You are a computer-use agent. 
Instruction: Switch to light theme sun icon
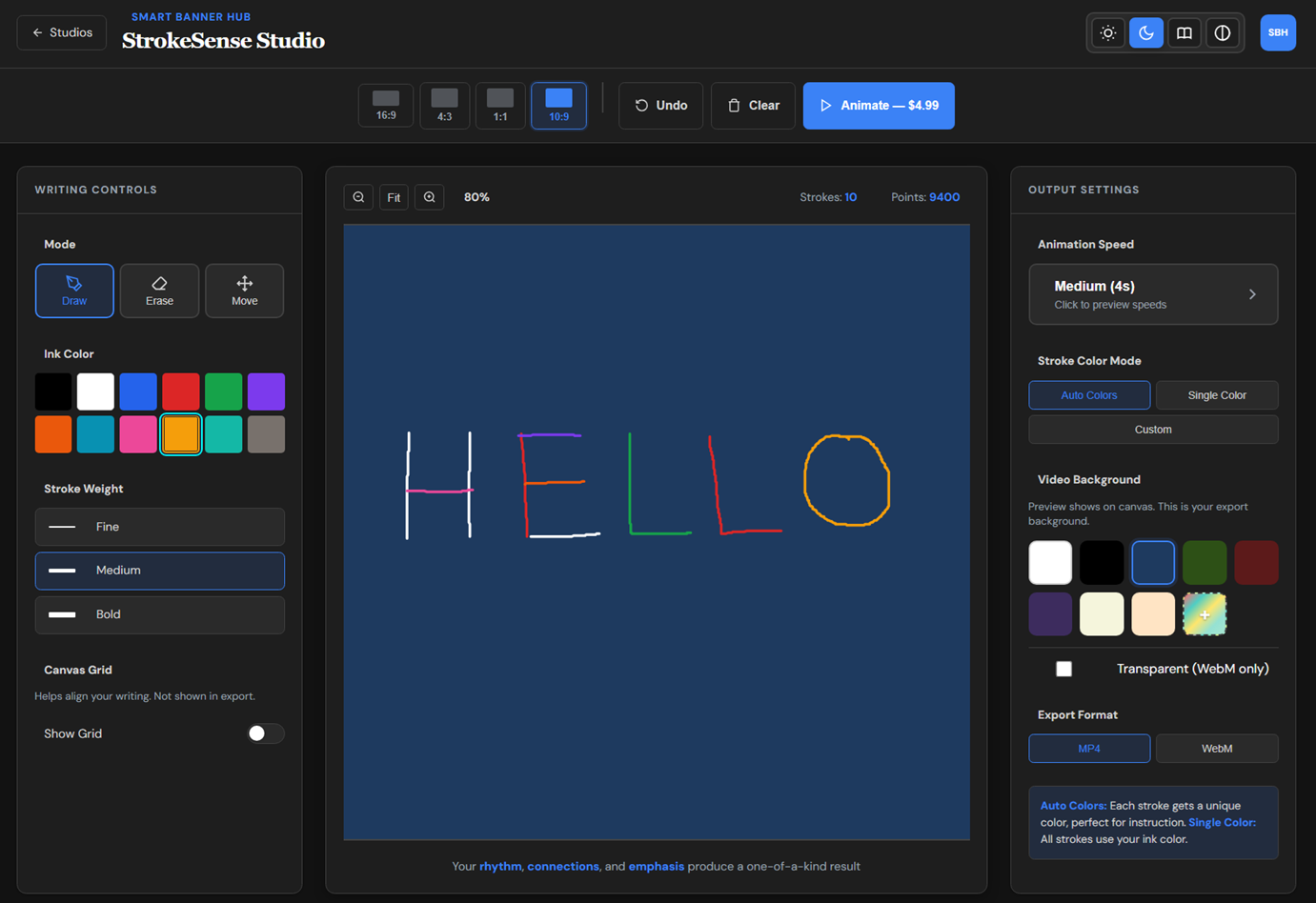coord(1108,33)
